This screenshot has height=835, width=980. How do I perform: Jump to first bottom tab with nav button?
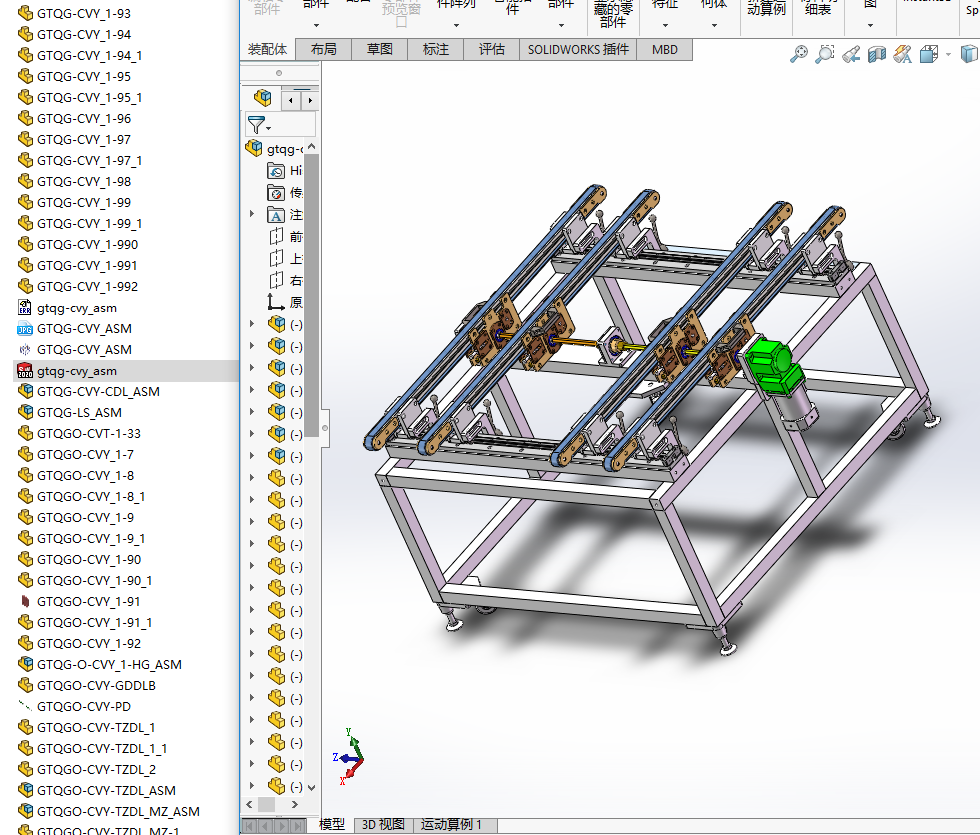(x=249, y=826)
